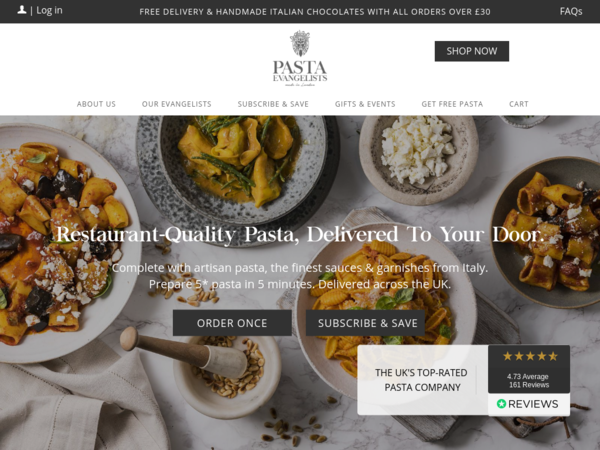This screenshot has width=600, height=450.
Task: Click The UK's Top-Rated Pasta Company panel
Action: coord(421,380)
